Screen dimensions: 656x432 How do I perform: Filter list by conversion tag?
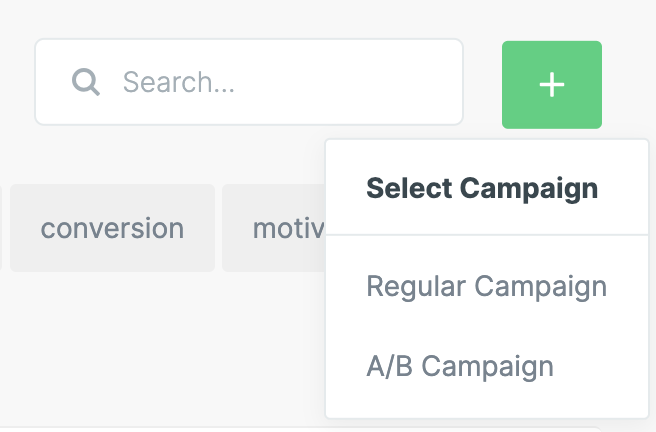pos(112,228)
